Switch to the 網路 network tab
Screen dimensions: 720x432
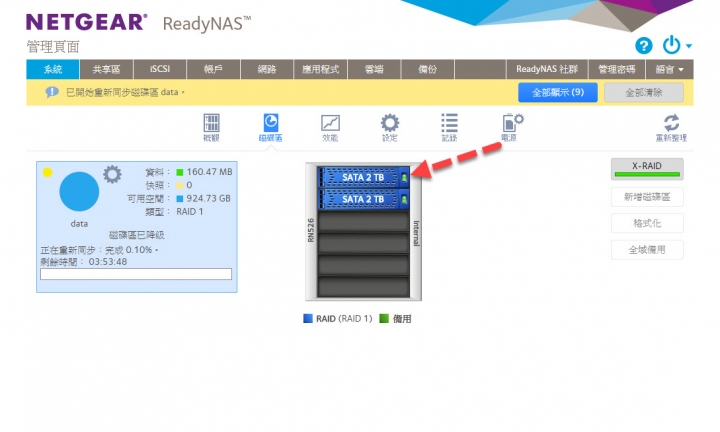pos(267,69)
